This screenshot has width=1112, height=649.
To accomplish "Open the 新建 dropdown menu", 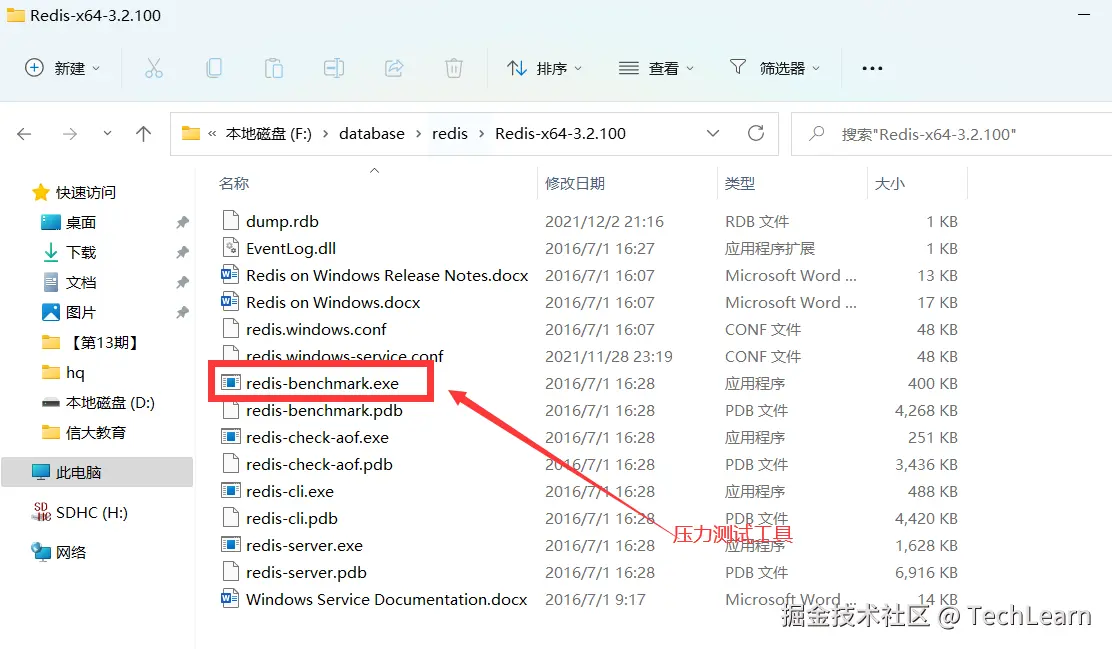I will 62,68.
